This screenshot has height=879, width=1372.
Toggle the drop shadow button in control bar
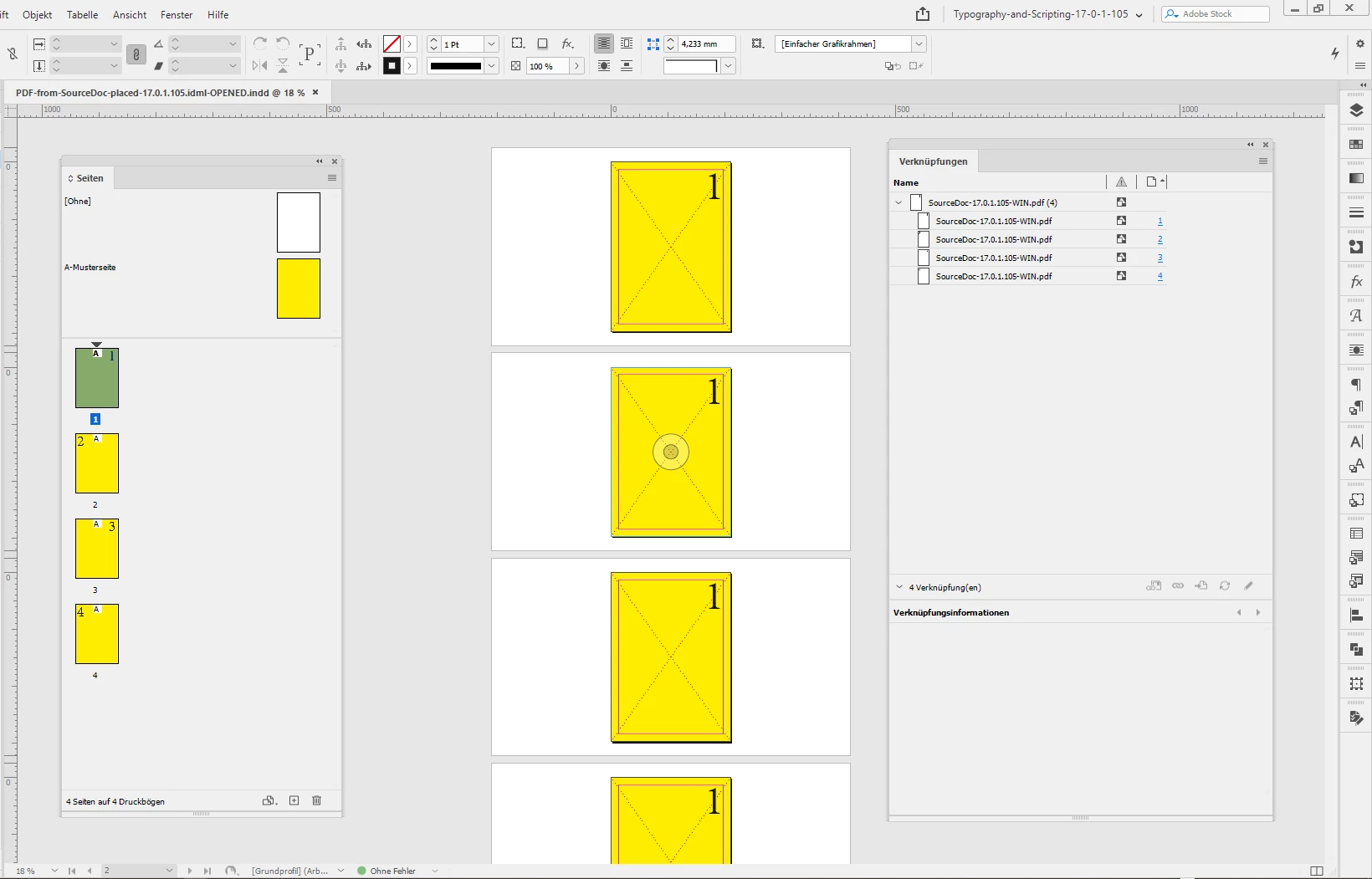(x=543, y=43)
